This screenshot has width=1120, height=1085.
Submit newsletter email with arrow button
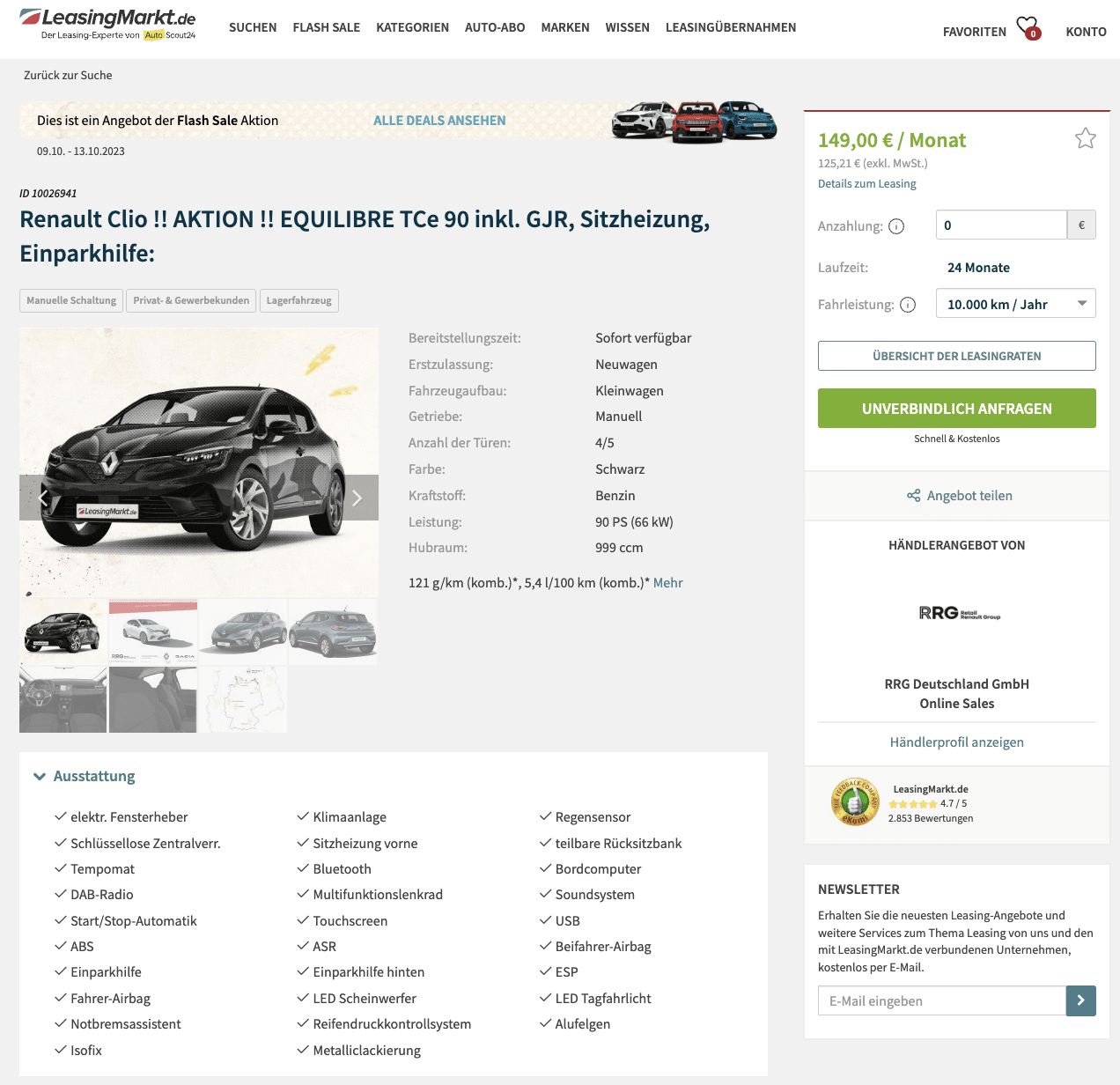(1080, 1000)
